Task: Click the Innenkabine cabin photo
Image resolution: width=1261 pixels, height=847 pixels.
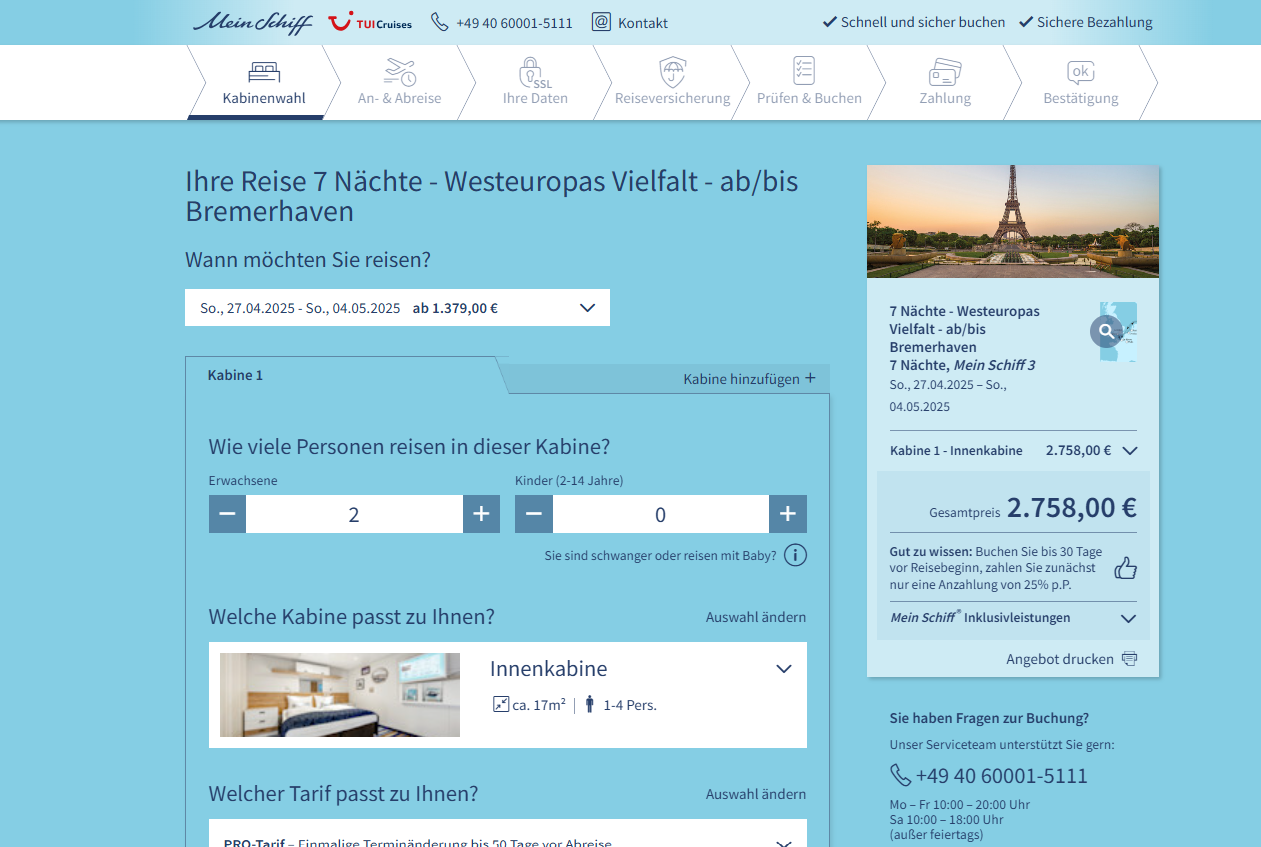Action: point(339,694)
